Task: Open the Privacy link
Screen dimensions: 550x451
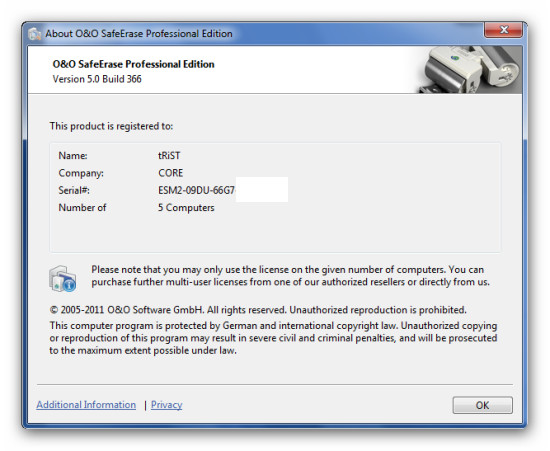Action: pos(166,405)
